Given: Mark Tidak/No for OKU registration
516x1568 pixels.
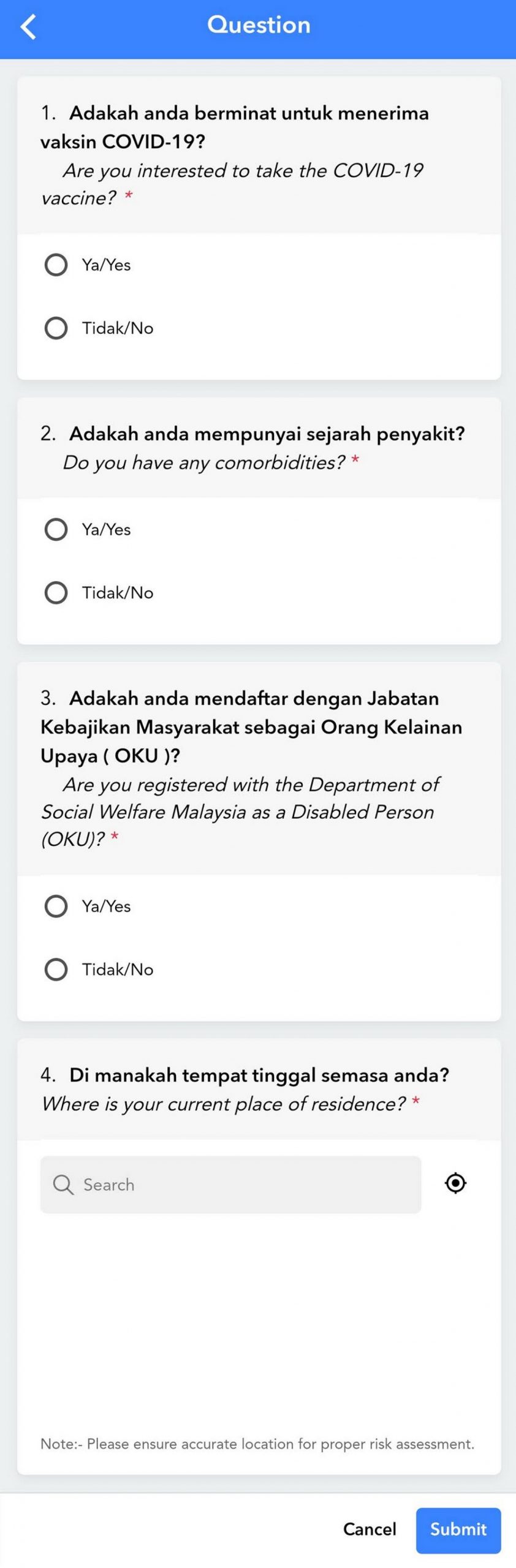Looking at the screenshot, I should click(56, 969).
